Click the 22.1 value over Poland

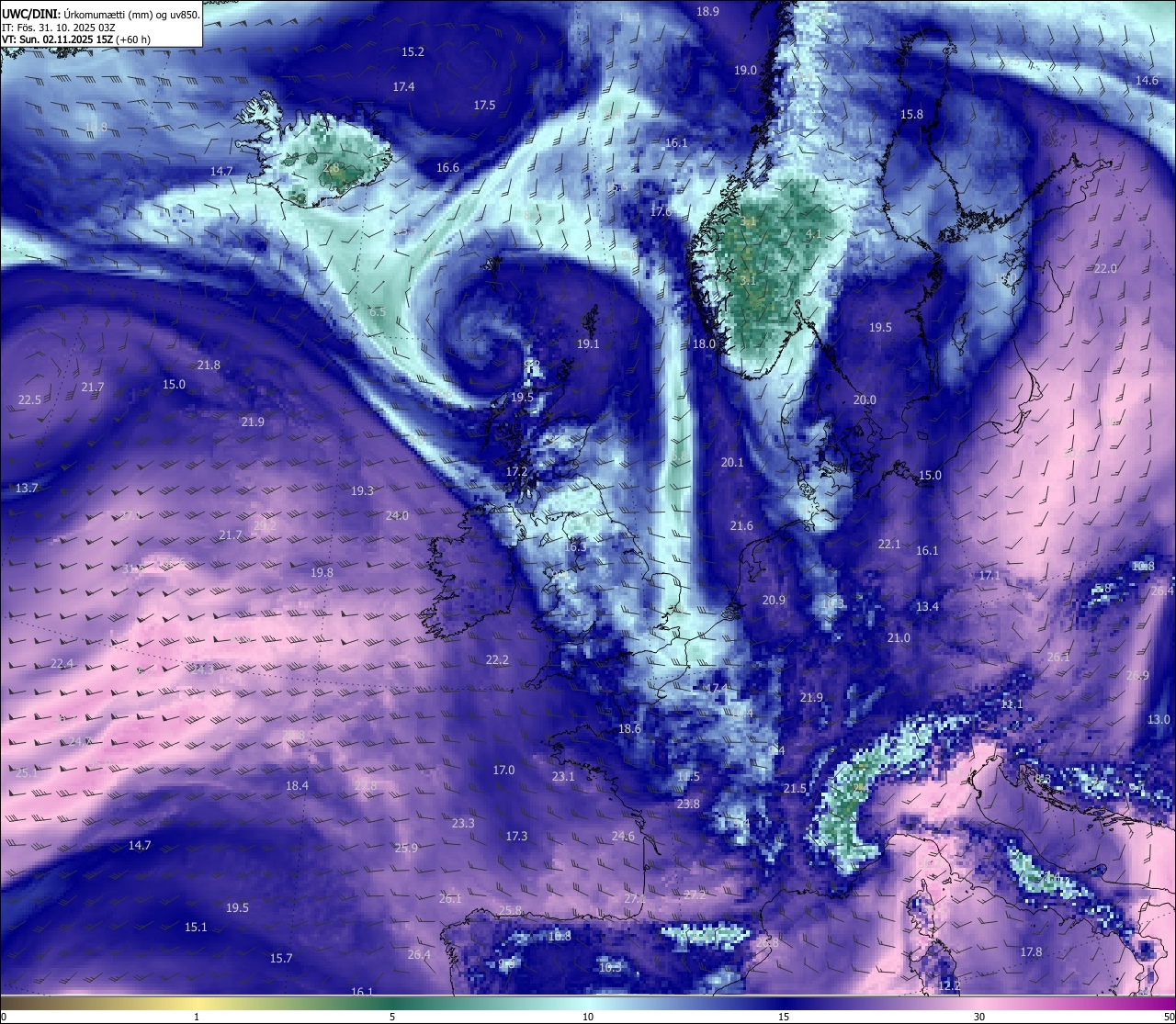889,545
